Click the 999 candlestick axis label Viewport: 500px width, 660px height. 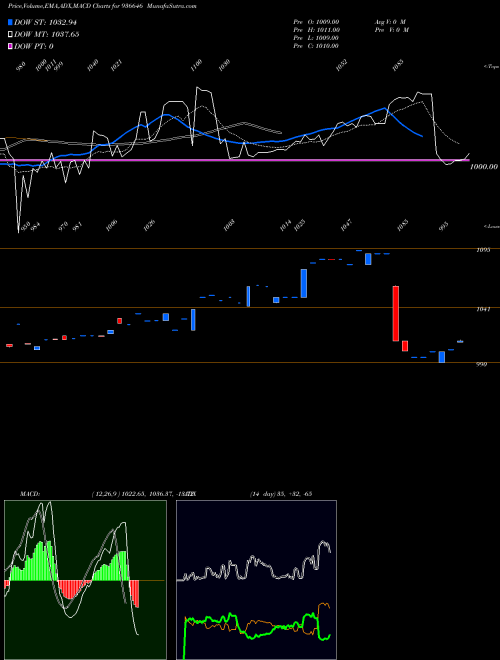[481, 365]
